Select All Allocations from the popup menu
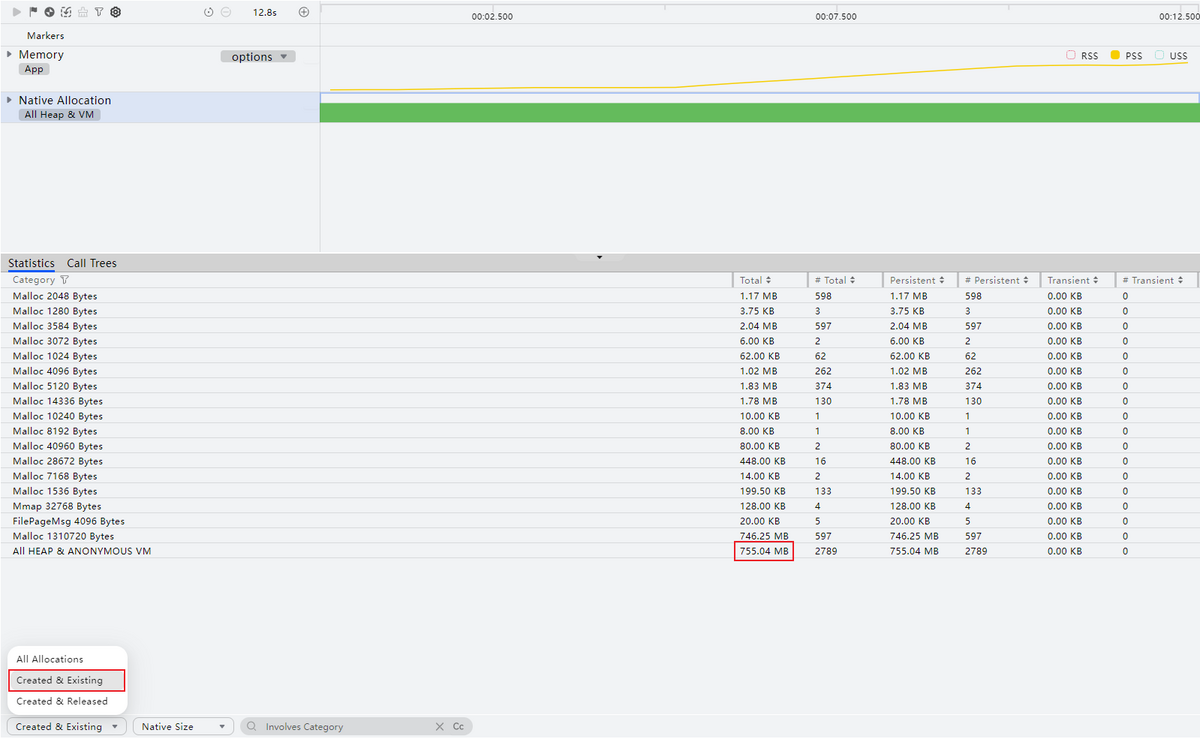Viewport: 1200px width, 739px height. pyautogui.click(x=50, y=659)
